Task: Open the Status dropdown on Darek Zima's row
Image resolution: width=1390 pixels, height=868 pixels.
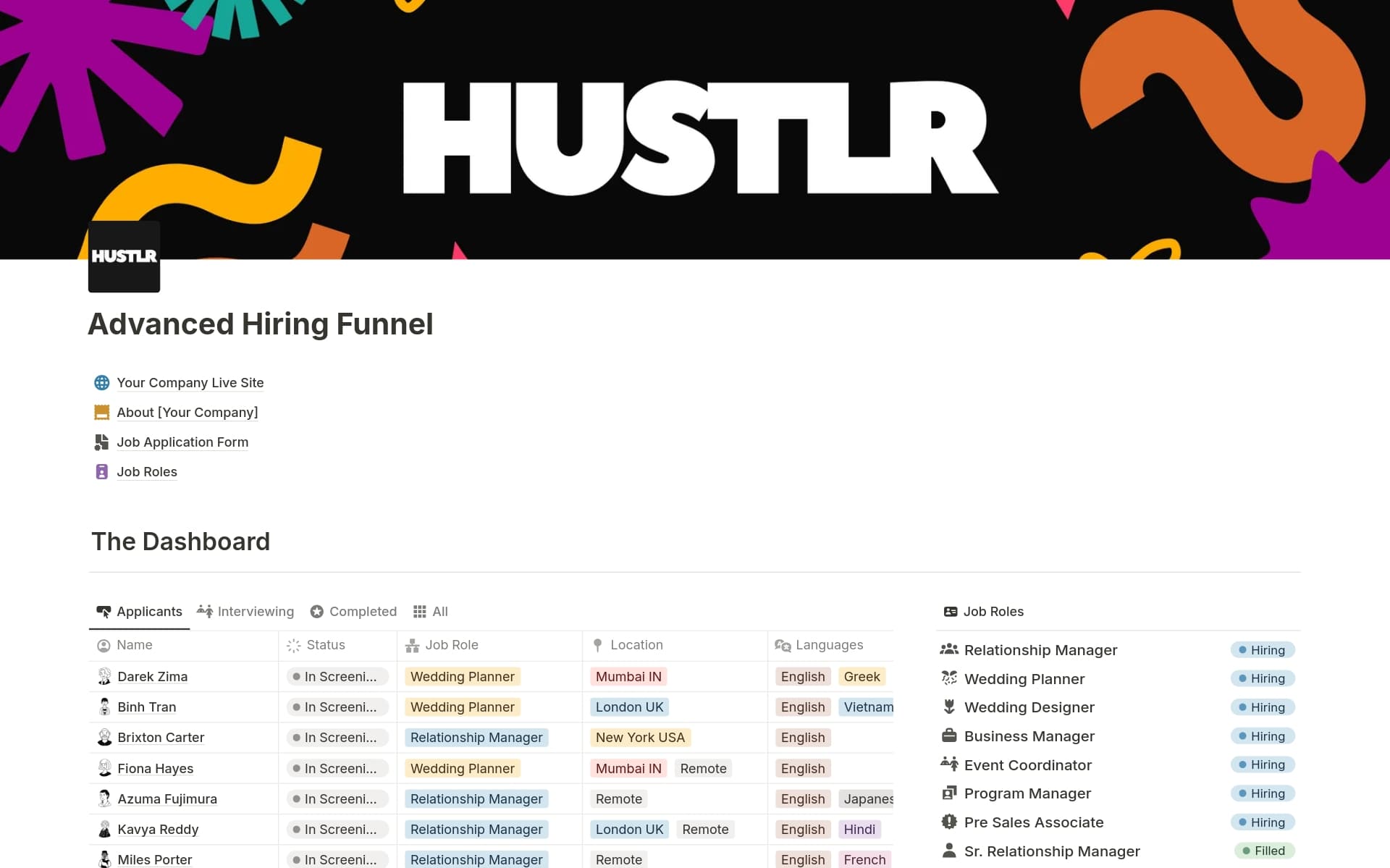Action: (339, 676)
